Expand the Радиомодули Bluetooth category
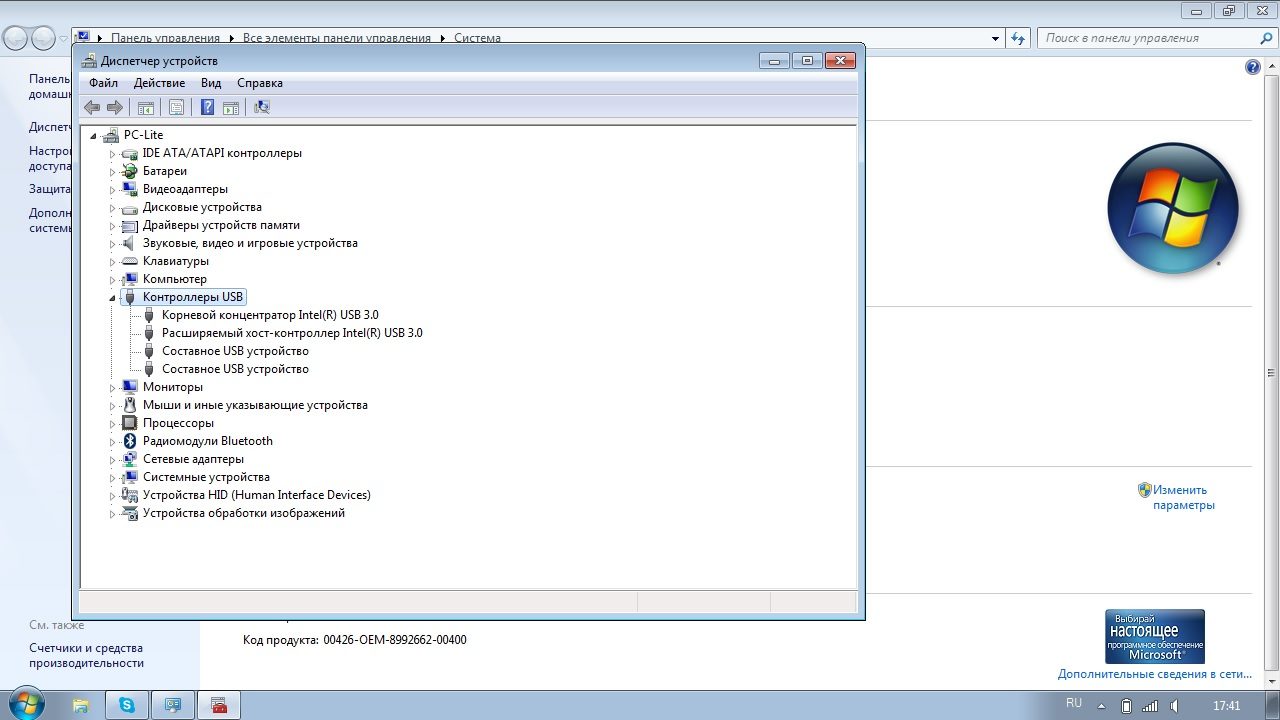1280x720 pixels. click(113, 441)
